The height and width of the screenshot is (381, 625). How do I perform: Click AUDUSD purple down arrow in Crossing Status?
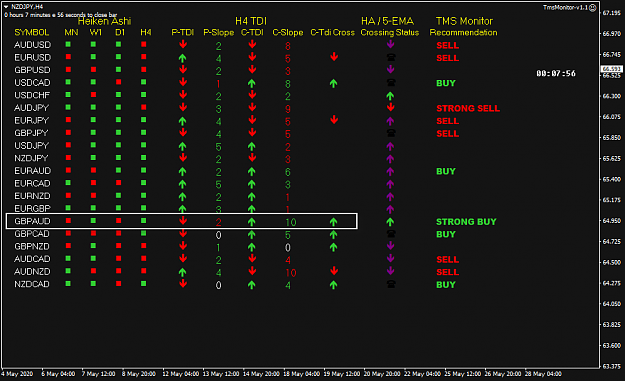click(x=391, y=44)
